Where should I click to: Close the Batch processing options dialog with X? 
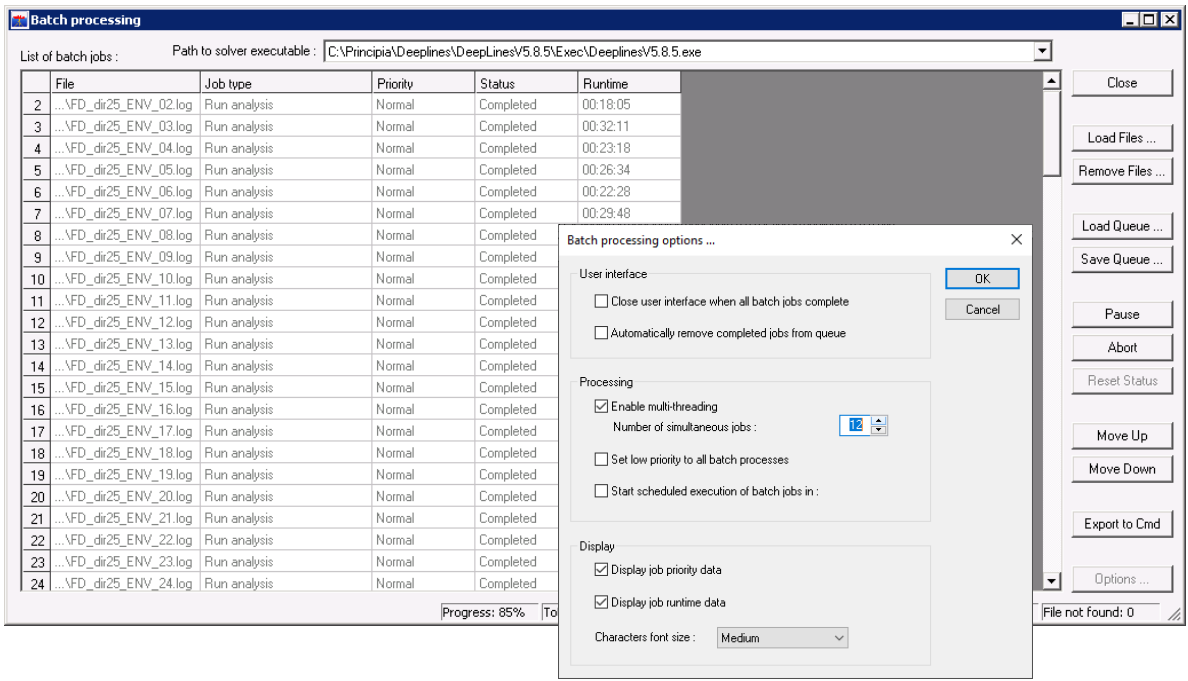(1016, 240)
